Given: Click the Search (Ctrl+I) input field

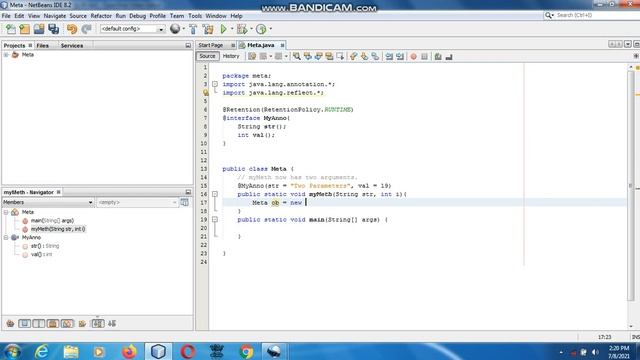Looking at the screenshot, I should tap(595, 15).
